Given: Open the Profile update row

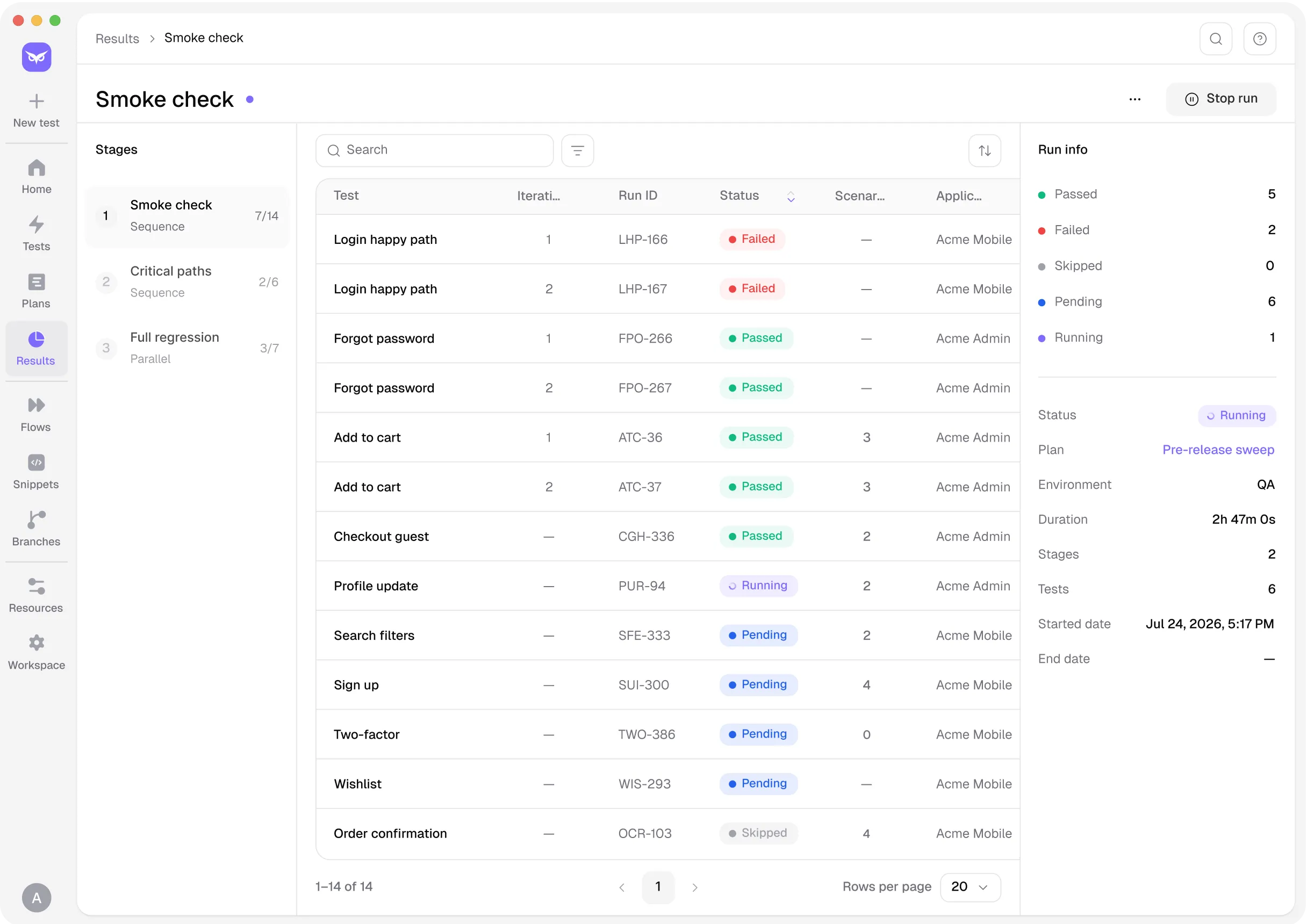Looking at the screenshot, I should click(667, 586).
